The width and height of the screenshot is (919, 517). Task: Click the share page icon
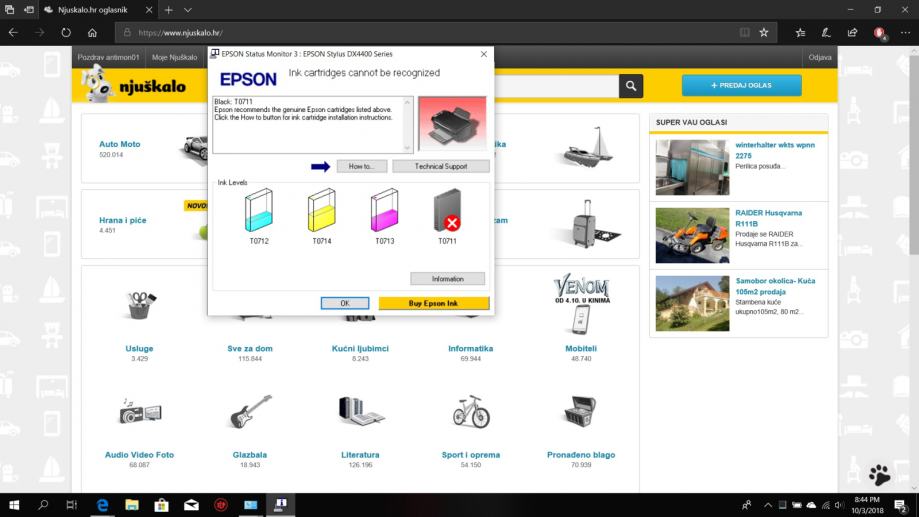852,33
